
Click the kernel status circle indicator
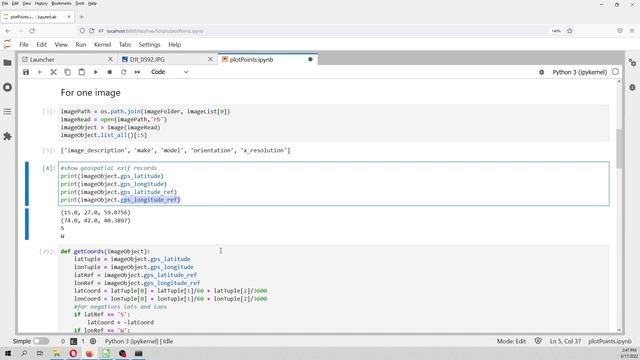(x=616, y=72)
